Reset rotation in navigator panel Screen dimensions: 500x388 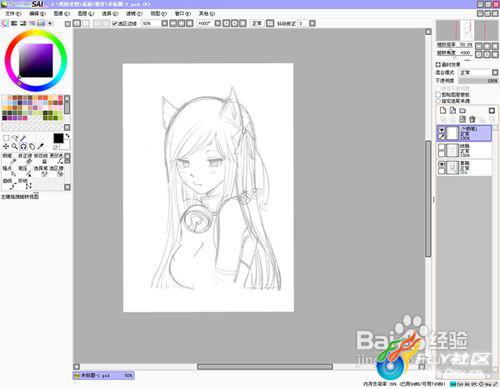pos(495,54)
